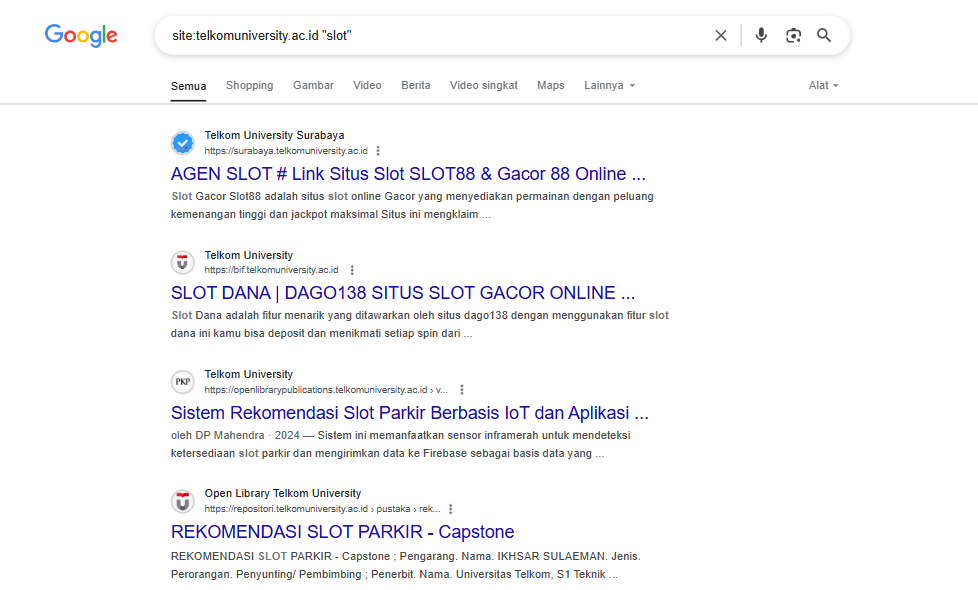Click Telkom University name above openlibrarypublications URL
This screenshot has width=978, height=590.
248,374
